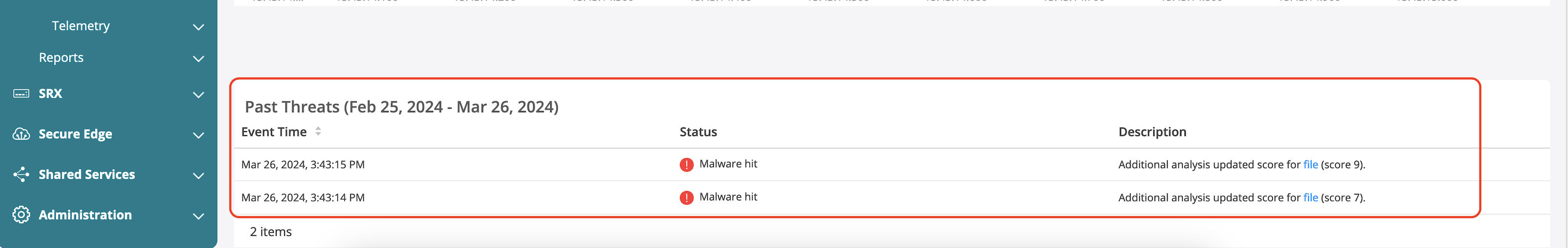This screenshot has height=248, width=1568.
Task: Click the Description column header
Action: tap(1151, 132)
